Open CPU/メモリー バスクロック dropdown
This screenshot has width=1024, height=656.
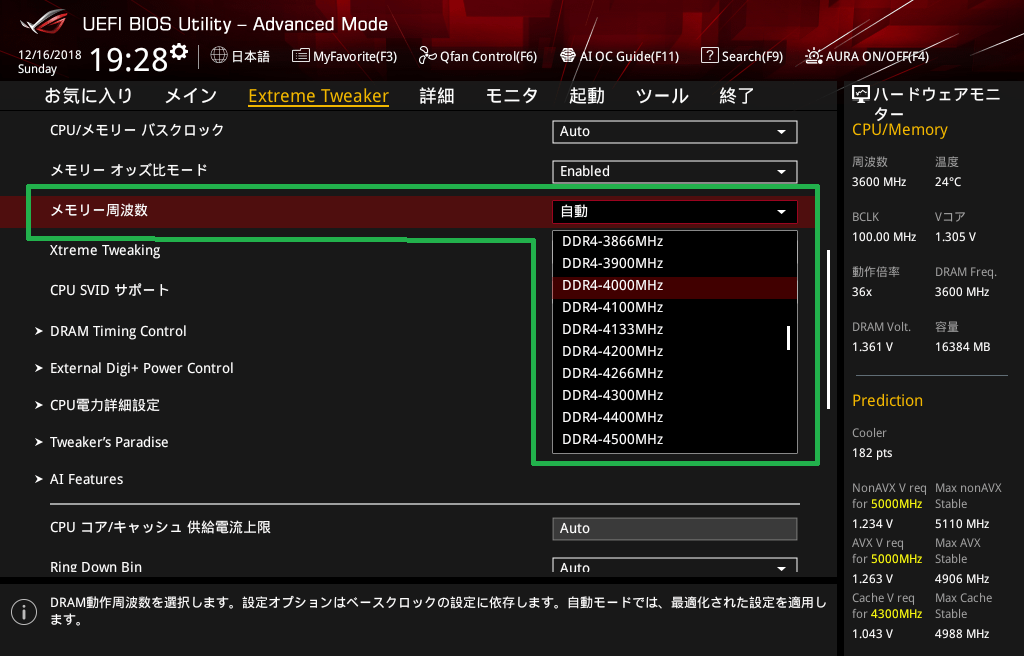point(675,131)
